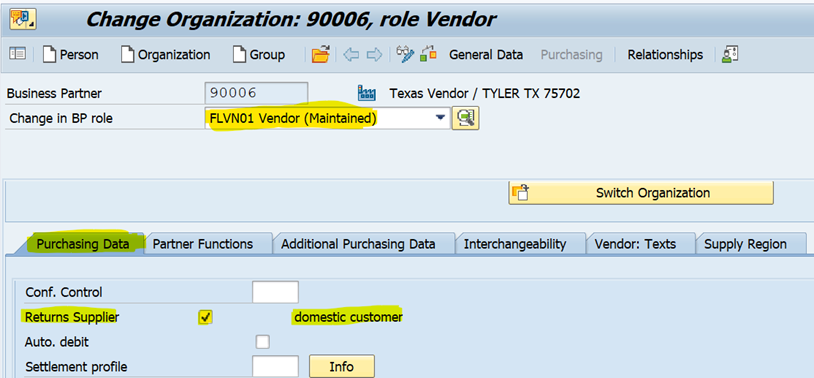
Task: Toggle display/change mode glasses-pencil icon
Action: tap(405, 54)
